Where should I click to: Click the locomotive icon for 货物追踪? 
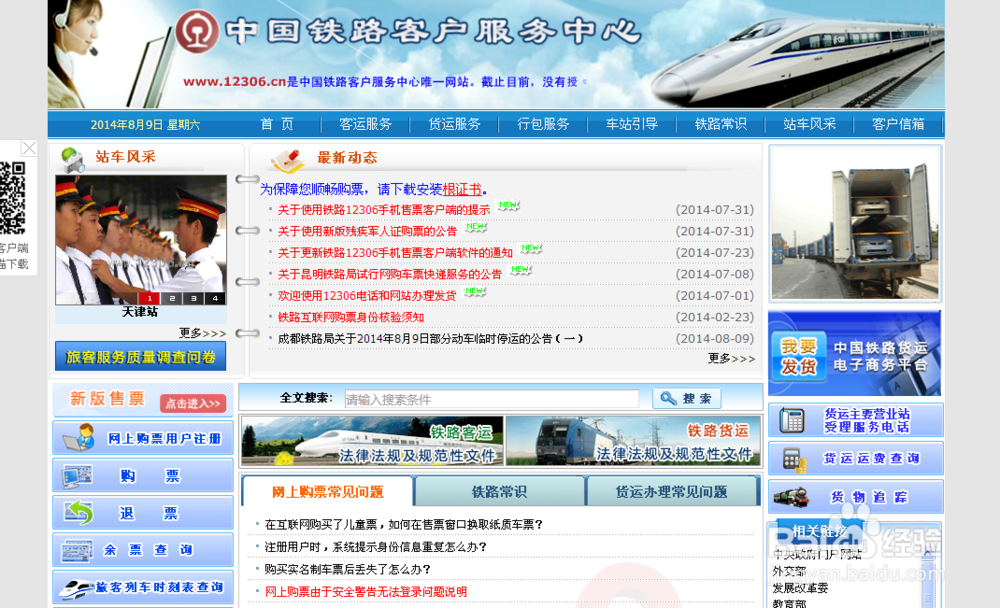pyautogui.click(x=791, y=497)
